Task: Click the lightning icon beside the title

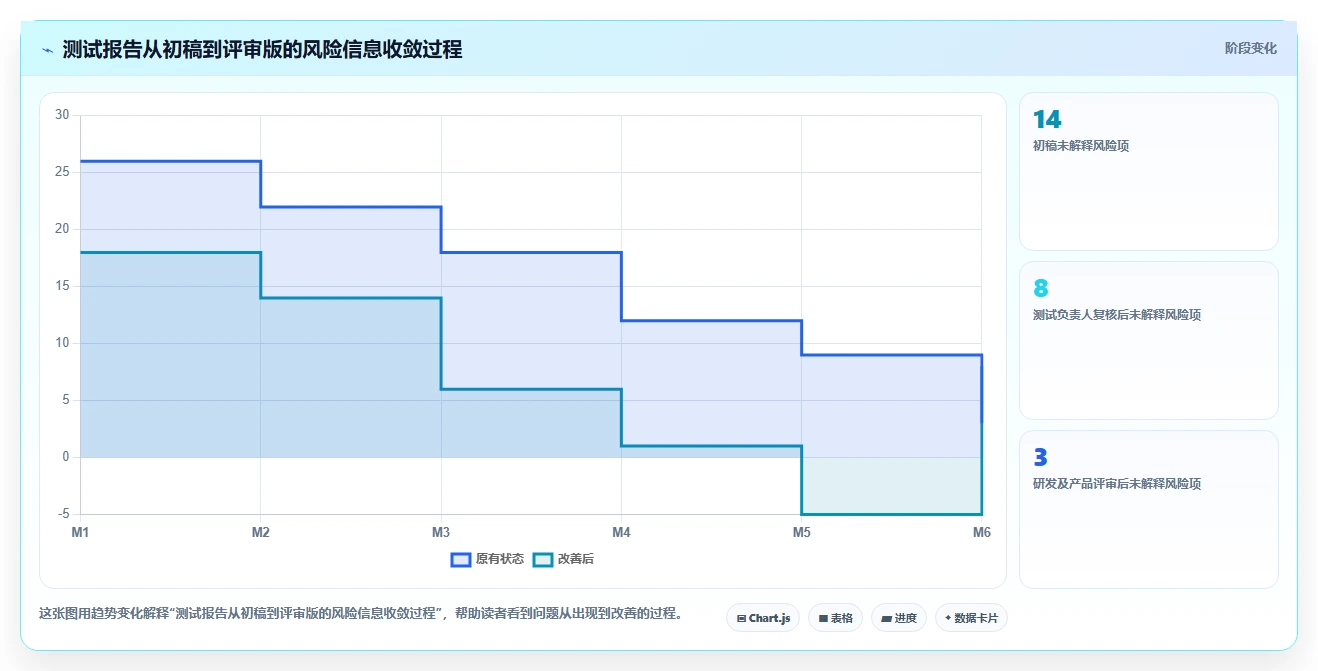Action: [x=48, y=50]
